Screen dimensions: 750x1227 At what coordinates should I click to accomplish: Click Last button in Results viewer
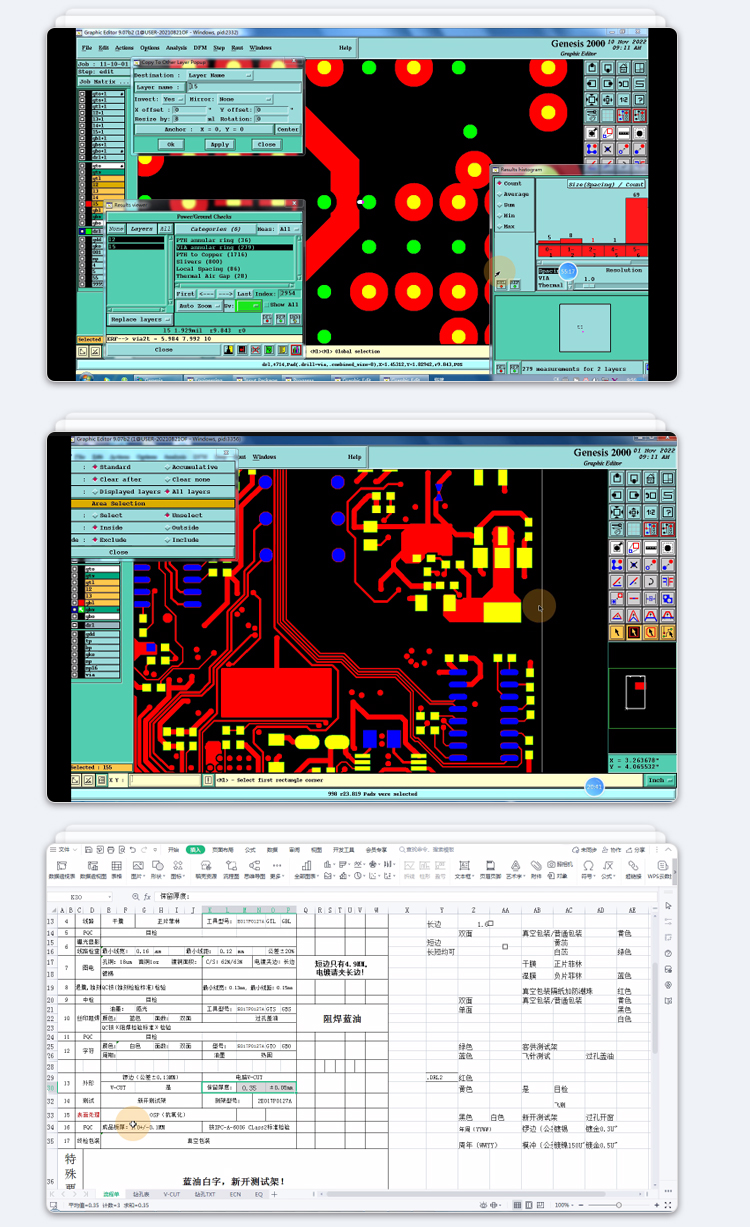pos(245,294)
